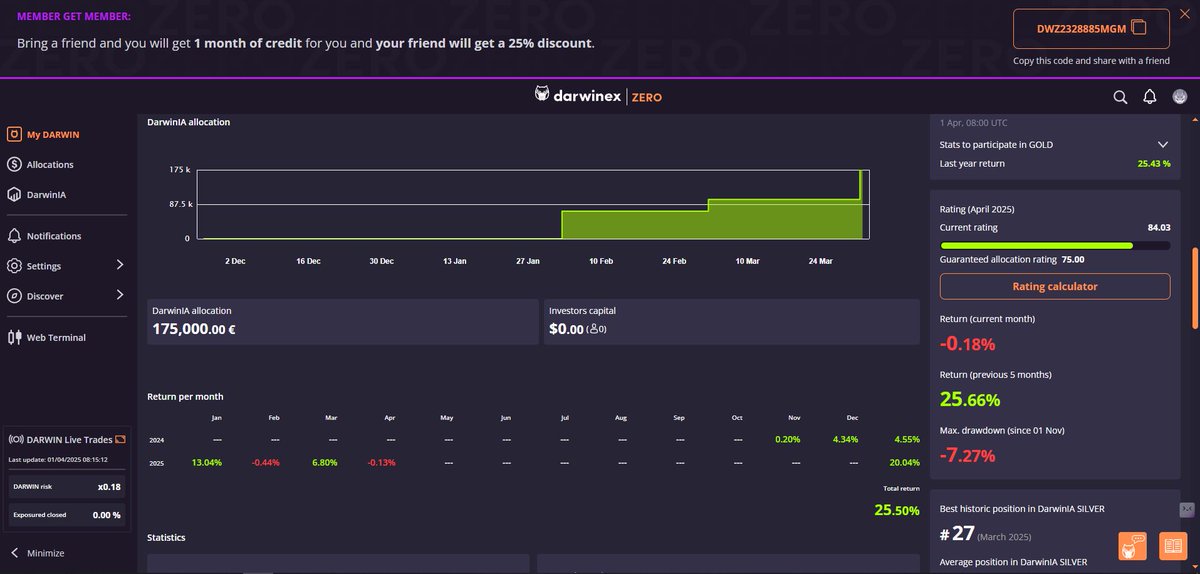Click the -0.18% current month return
The height and width of the screenshot is (574, 1200).
click(968, 344)
